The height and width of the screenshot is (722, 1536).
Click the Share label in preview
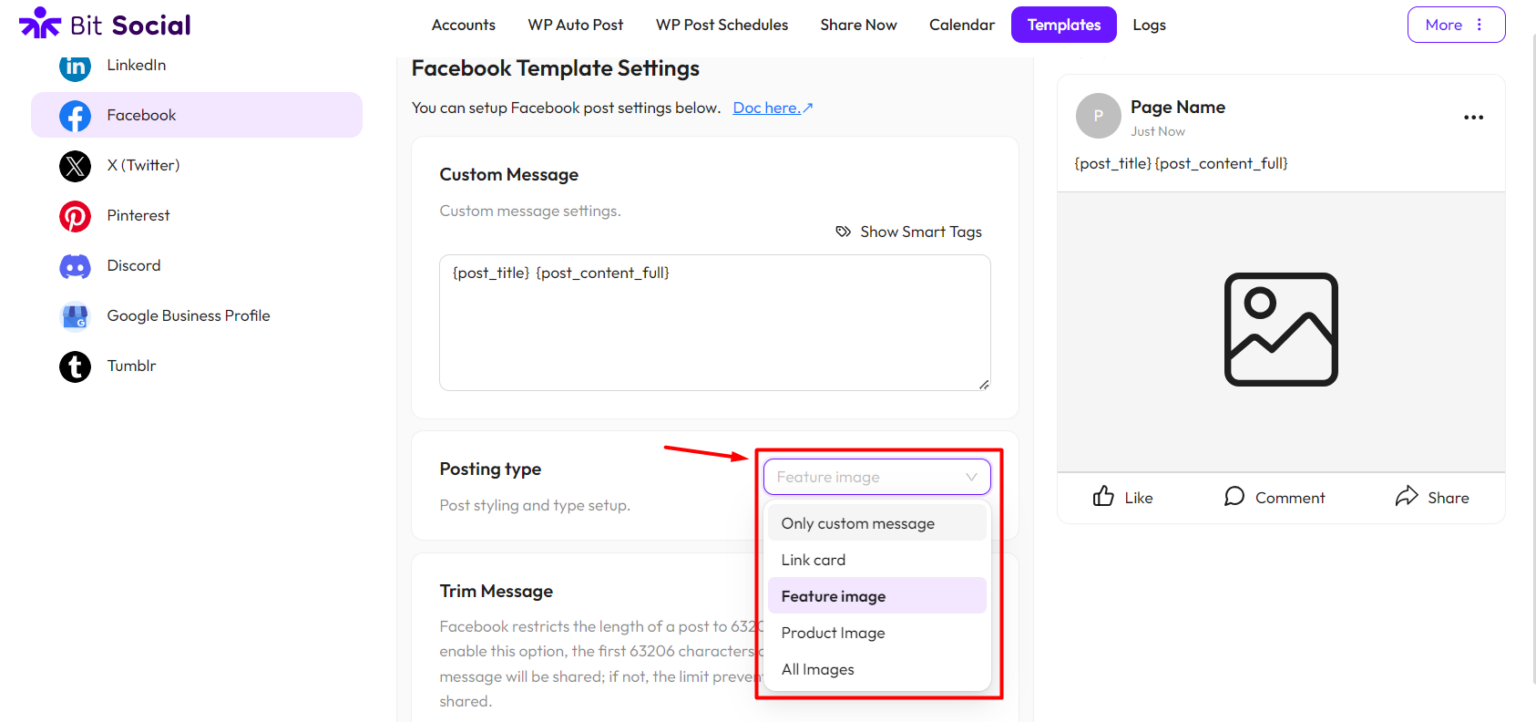tap(1448, 498)
